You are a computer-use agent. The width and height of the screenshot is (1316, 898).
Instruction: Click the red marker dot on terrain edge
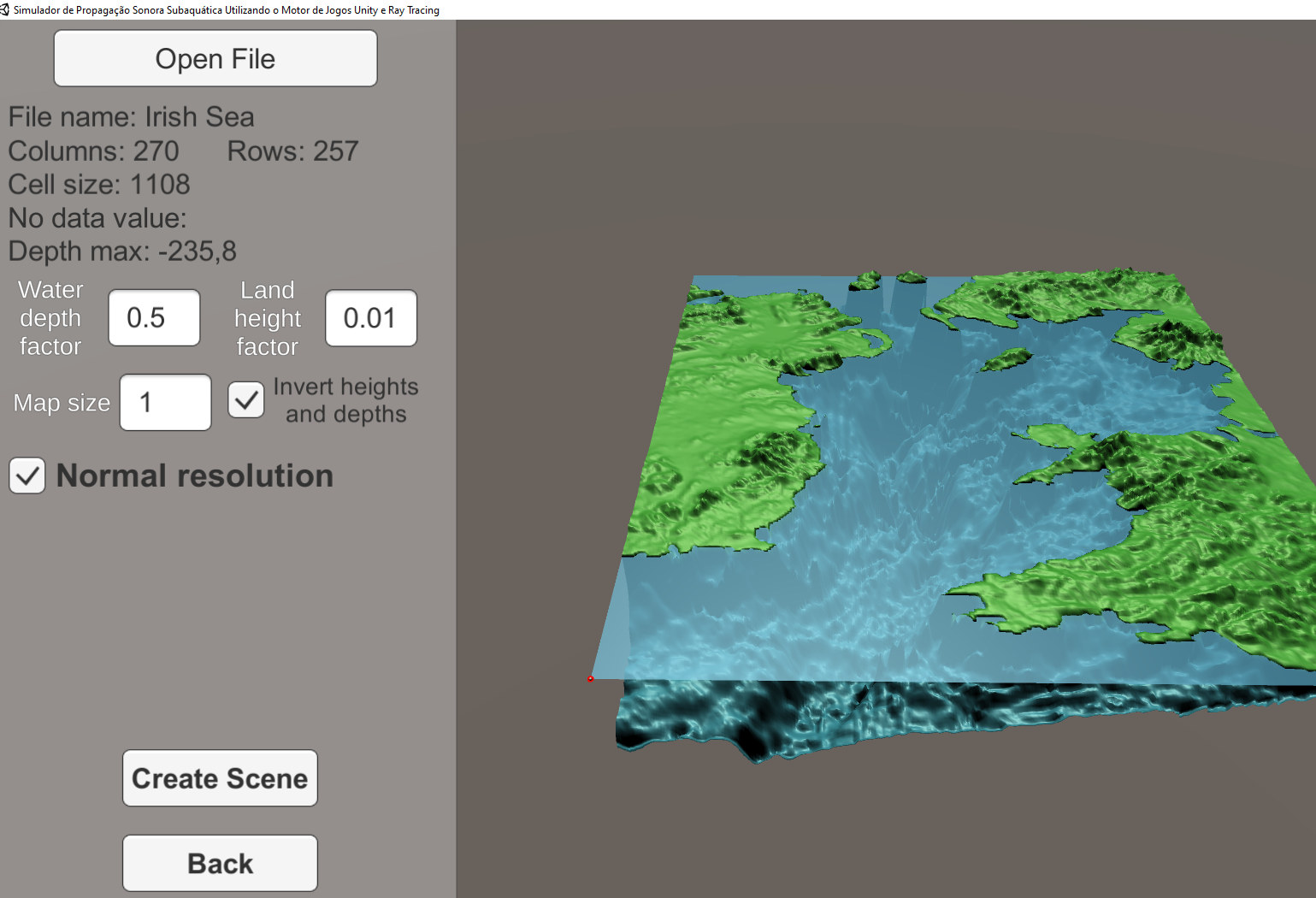[591, 678]
